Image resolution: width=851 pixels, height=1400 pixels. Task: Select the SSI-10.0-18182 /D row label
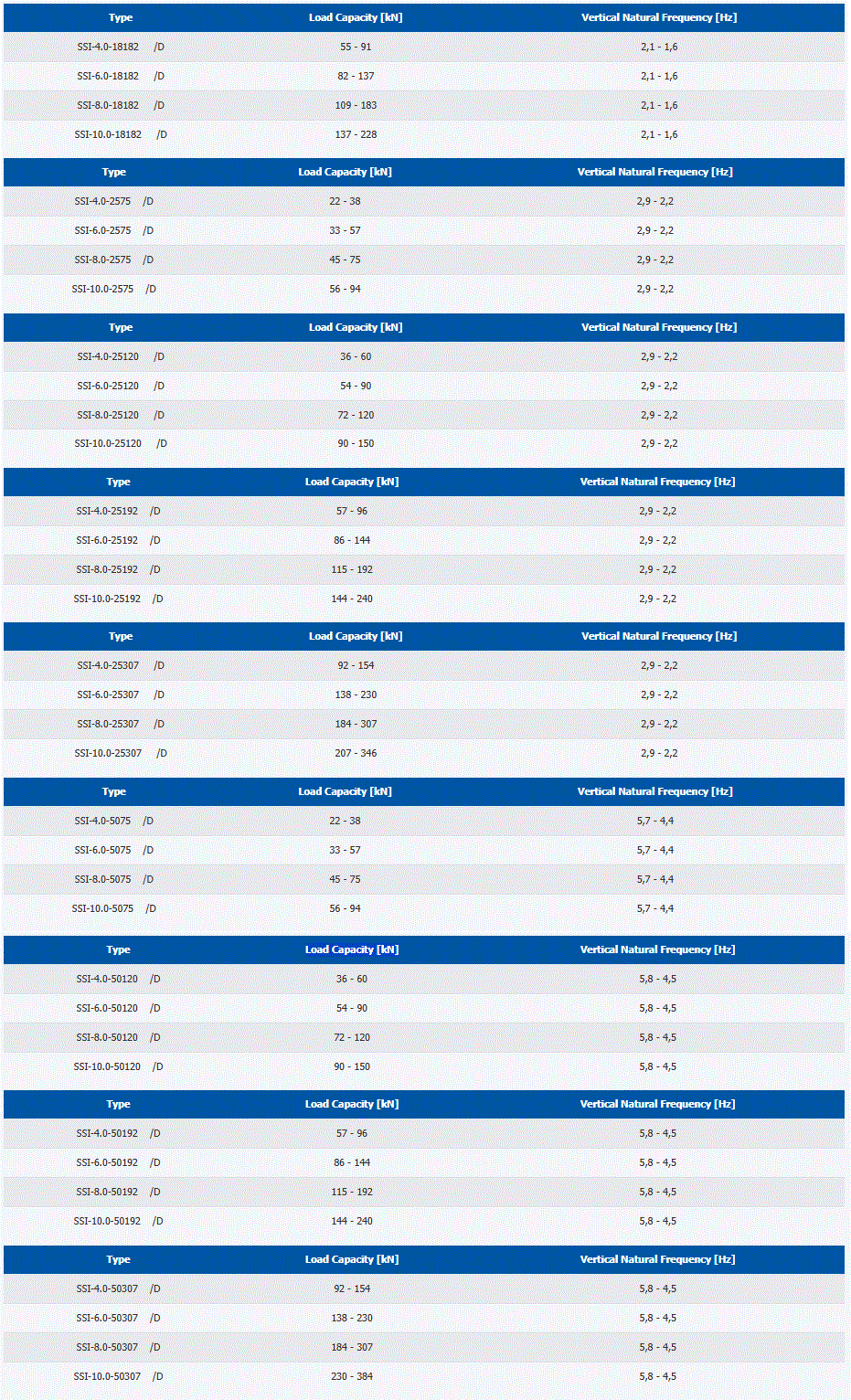120,134
